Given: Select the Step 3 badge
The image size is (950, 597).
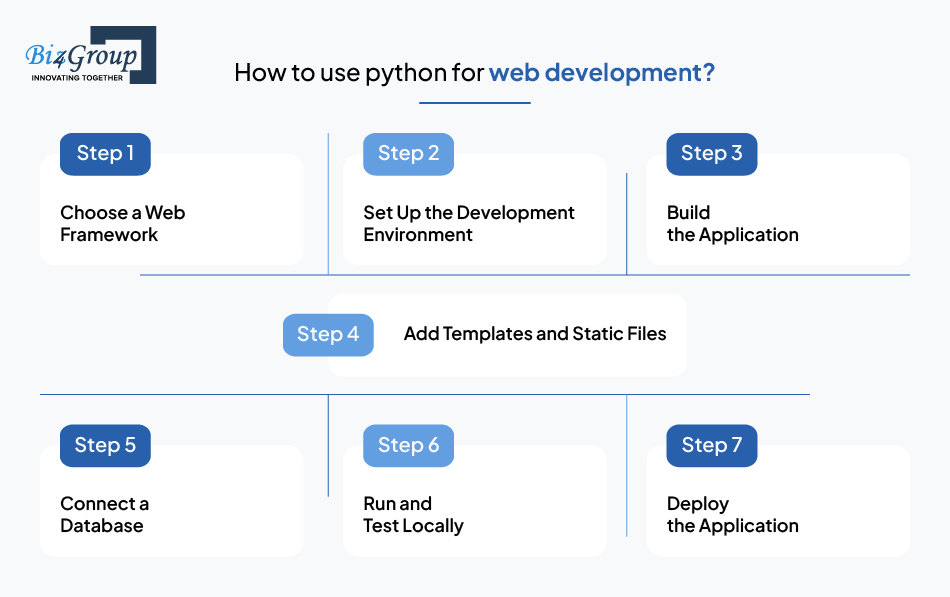Looking at the screenshot, I should point(712,154).
